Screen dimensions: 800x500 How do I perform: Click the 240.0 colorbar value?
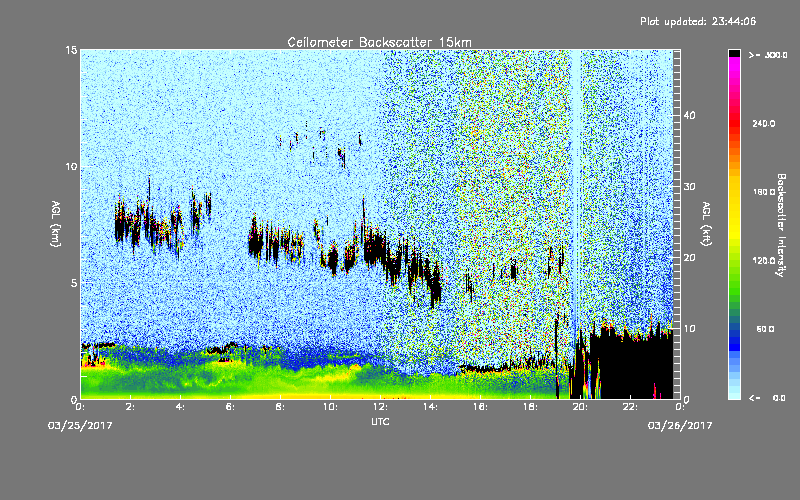coord(764,124)
